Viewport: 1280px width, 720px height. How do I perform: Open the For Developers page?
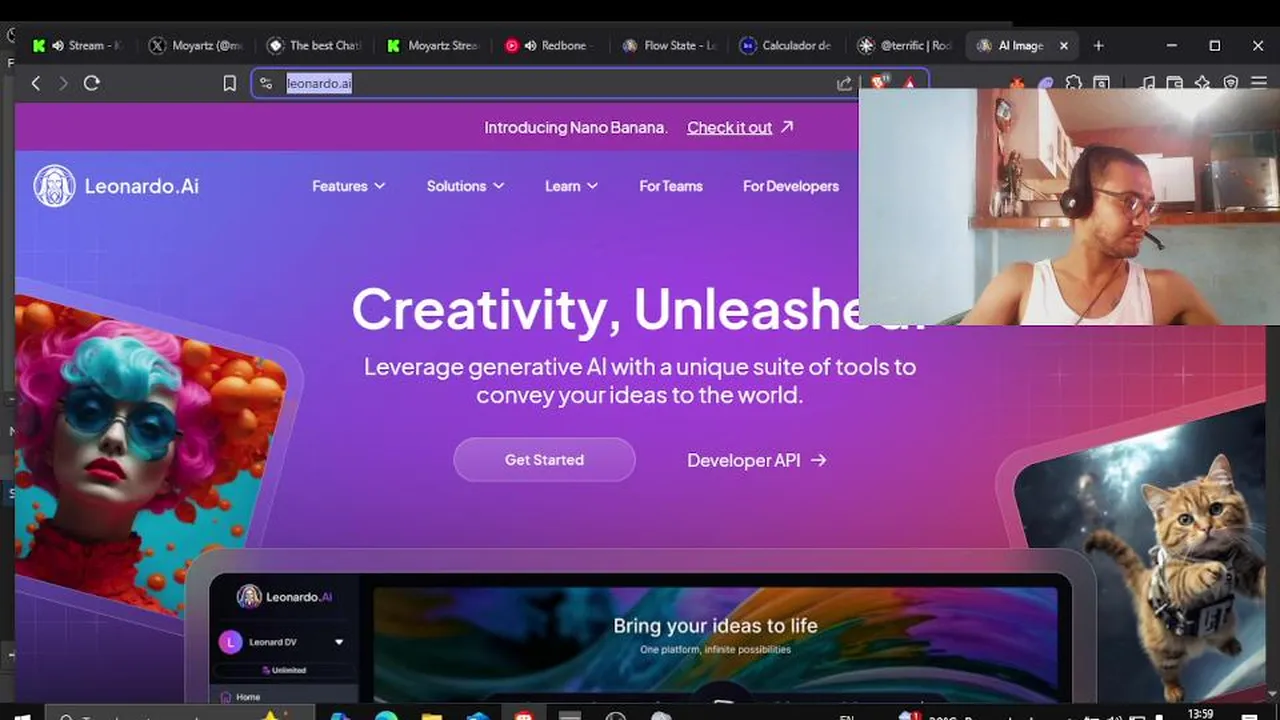[x=790, y=186]
